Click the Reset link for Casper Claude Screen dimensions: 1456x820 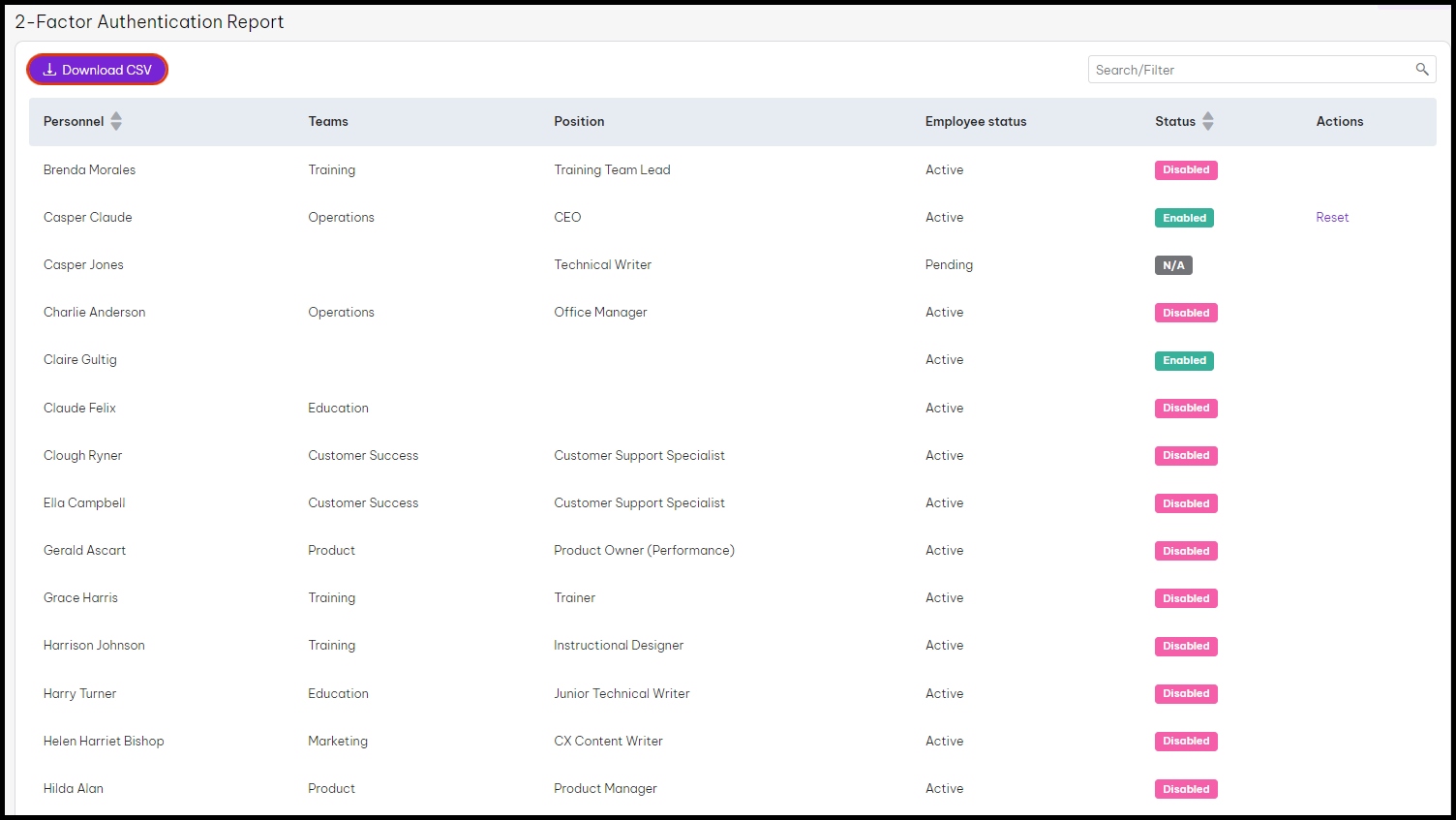point(1332,218)
